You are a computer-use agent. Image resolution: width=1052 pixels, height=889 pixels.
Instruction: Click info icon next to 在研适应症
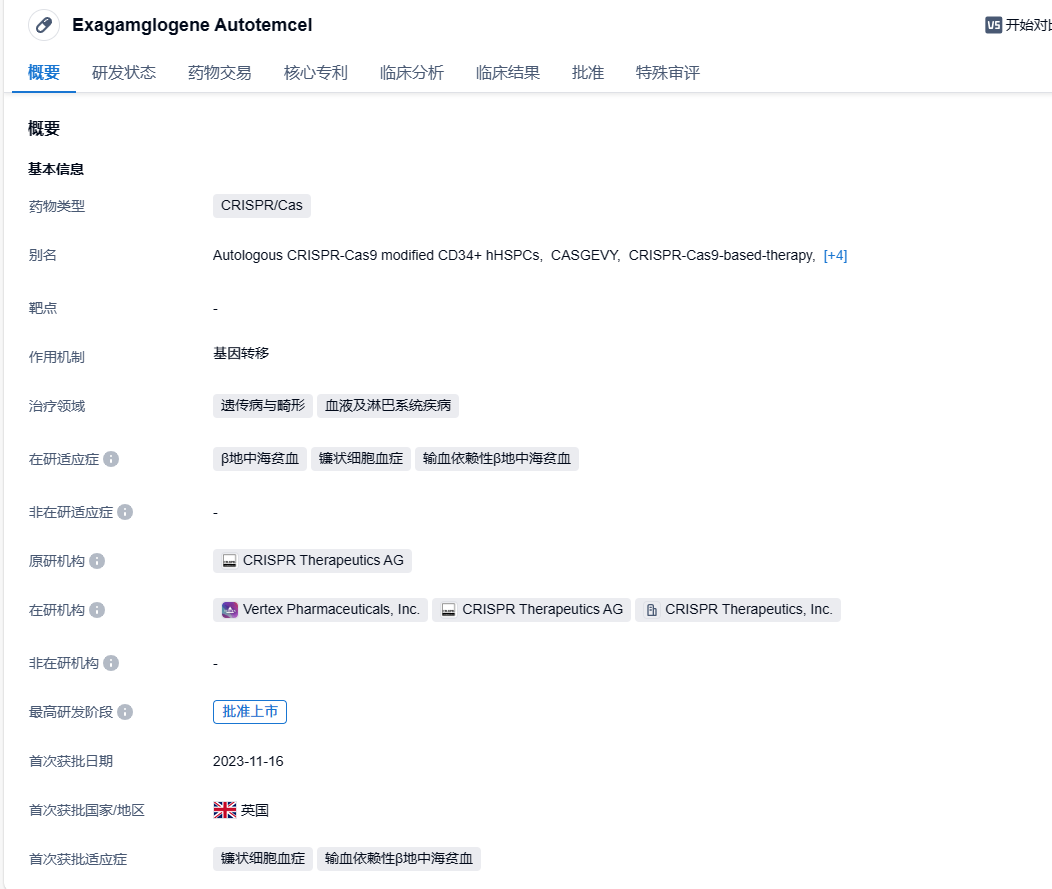111,459
